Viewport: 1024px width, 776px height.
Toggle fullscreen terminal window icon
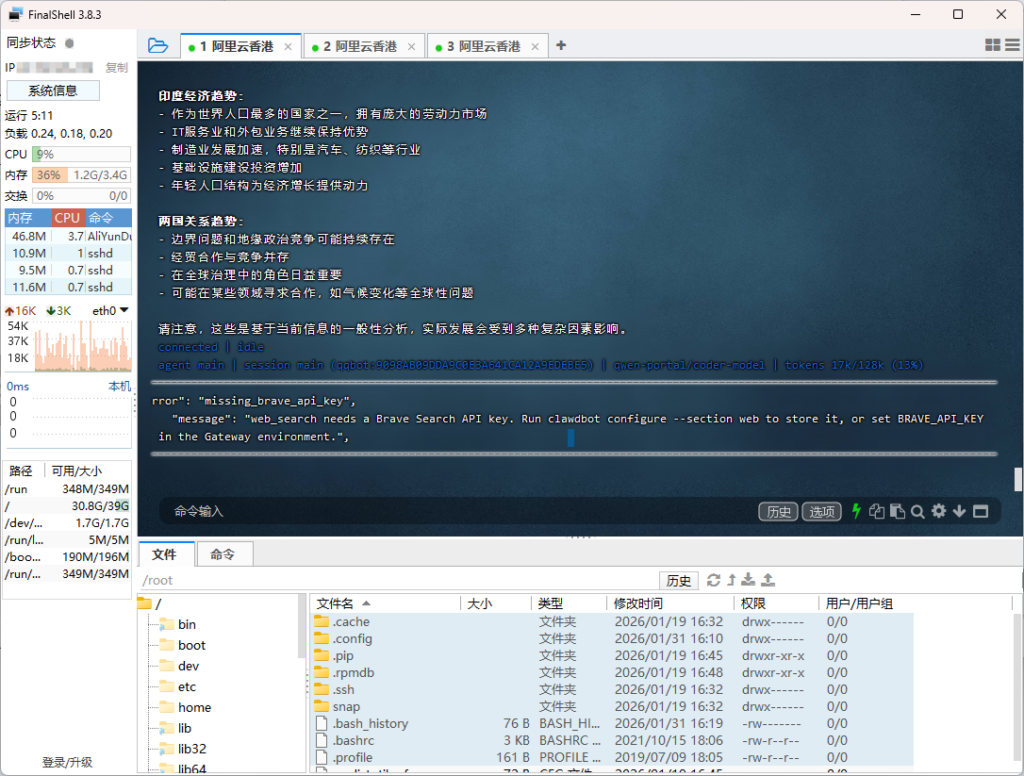click(x=980, y=511)
